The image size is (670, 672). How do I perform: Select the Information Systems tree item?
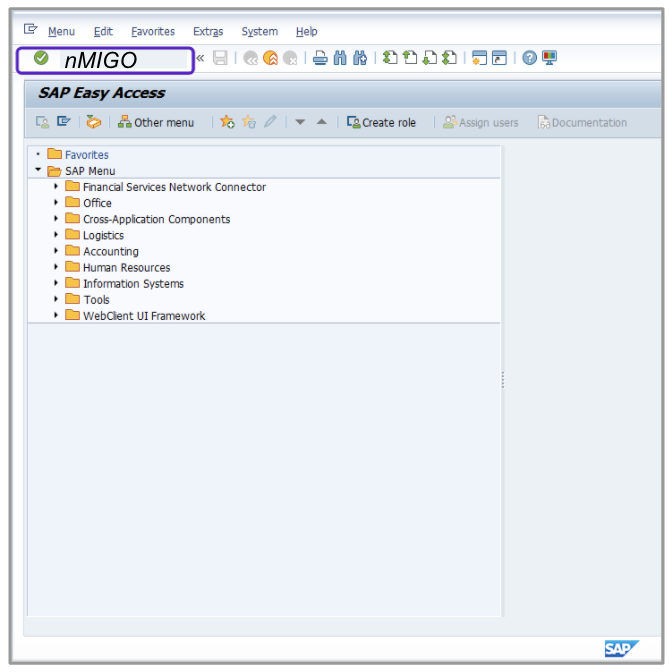pos(133,284)
